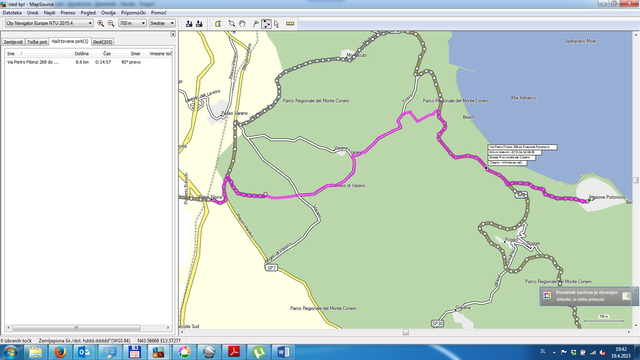Open the Srednje detail level dropdown
The image size is (640, 360).
pos(162,23)
